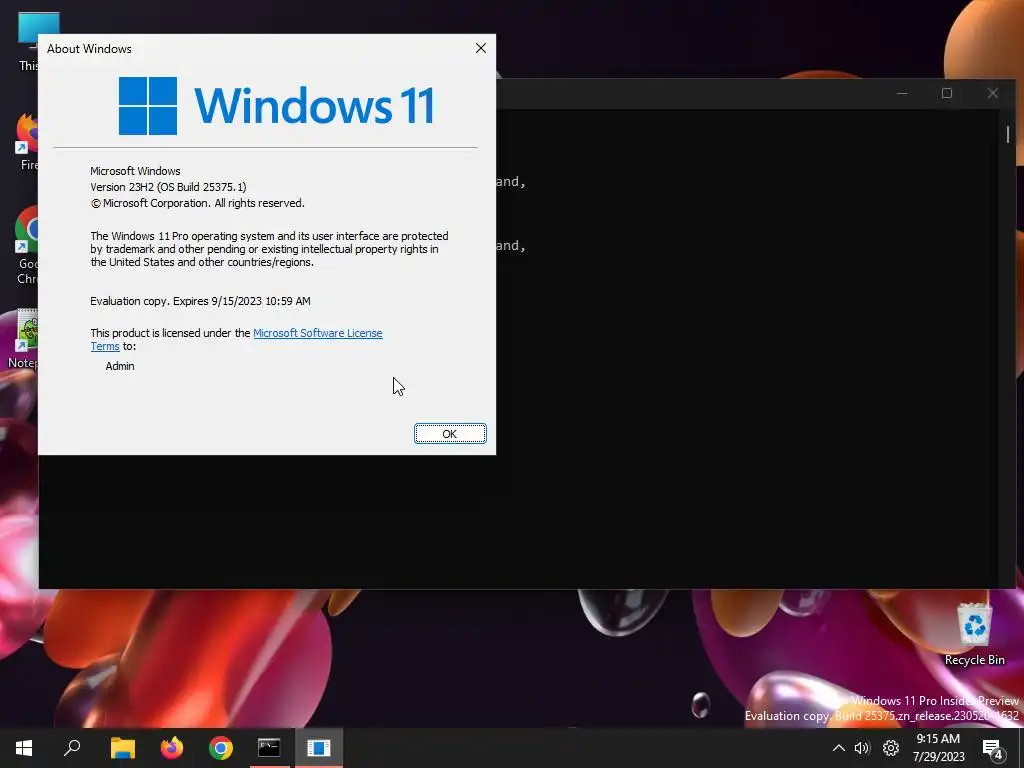Close the About Windows dialog
Screen dimensions: 1024x768
pyautogui.click(x=481, y=48)
